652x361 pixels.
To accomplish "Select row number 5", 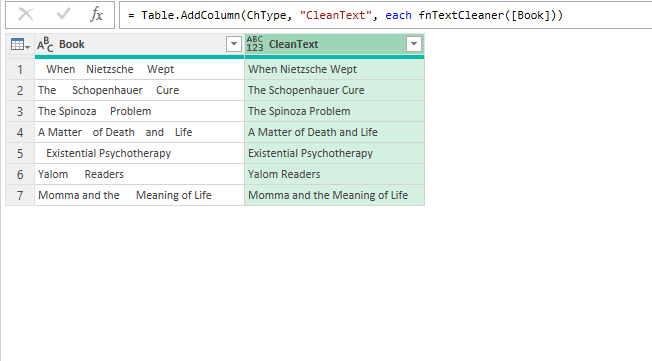I will tap(20, 153).
